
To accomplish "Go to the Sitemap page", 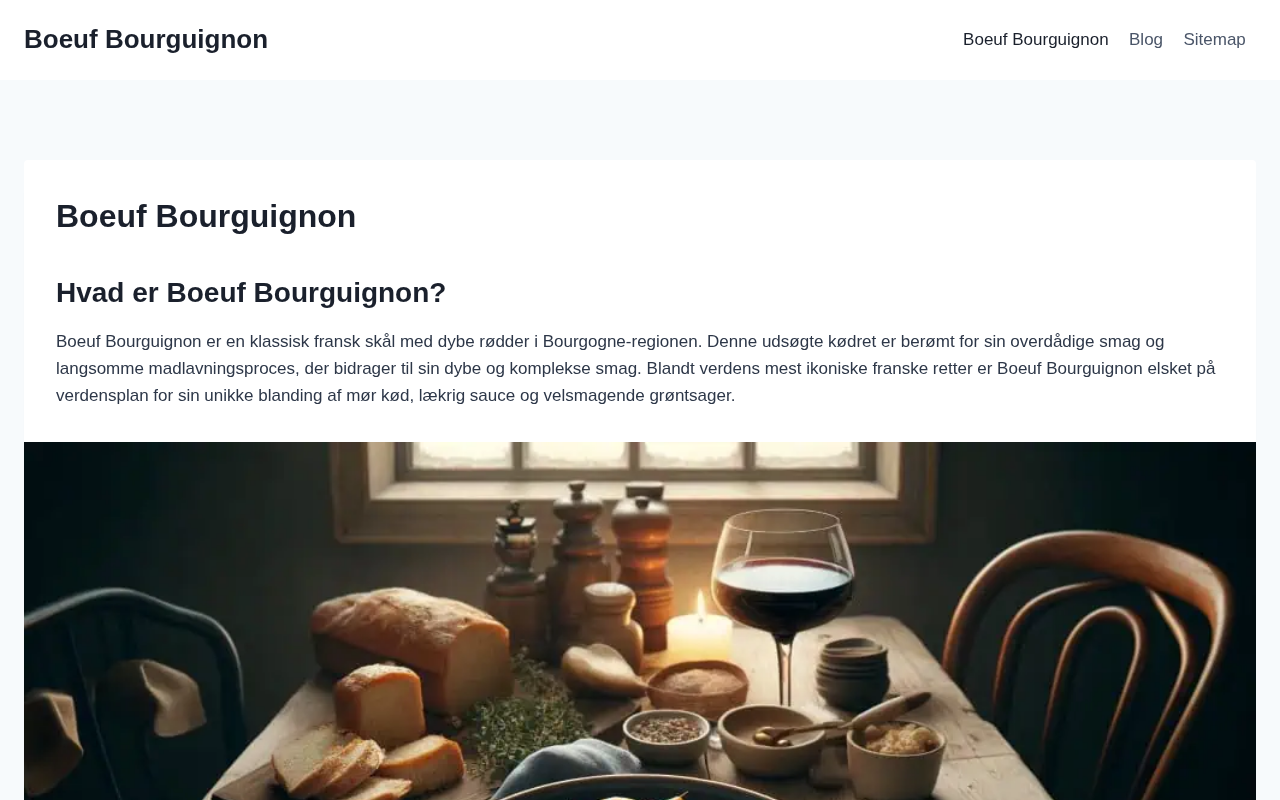I will (x=1214, y=40).
